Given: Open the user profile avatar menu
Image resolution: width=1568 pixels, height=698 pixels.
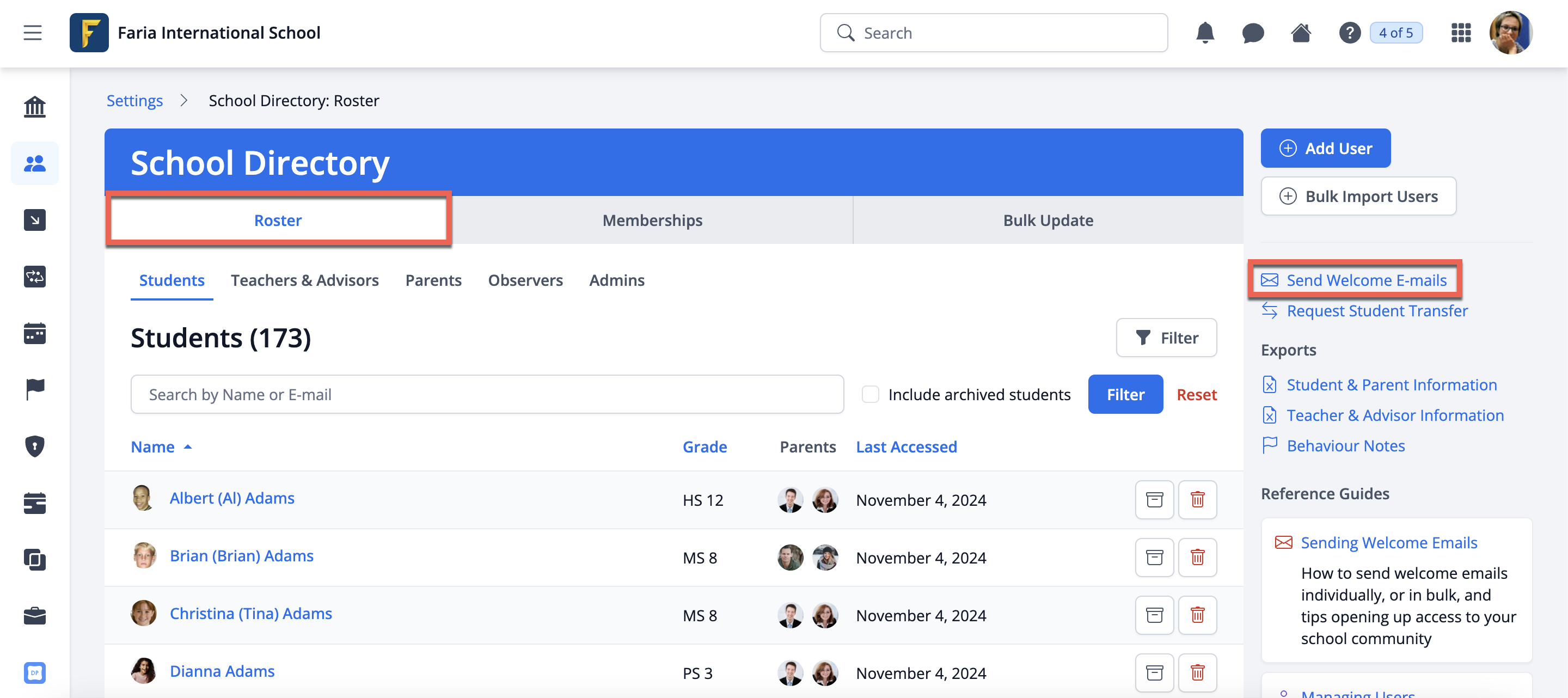Looking at the screenshot, I should click(1510, 33).
